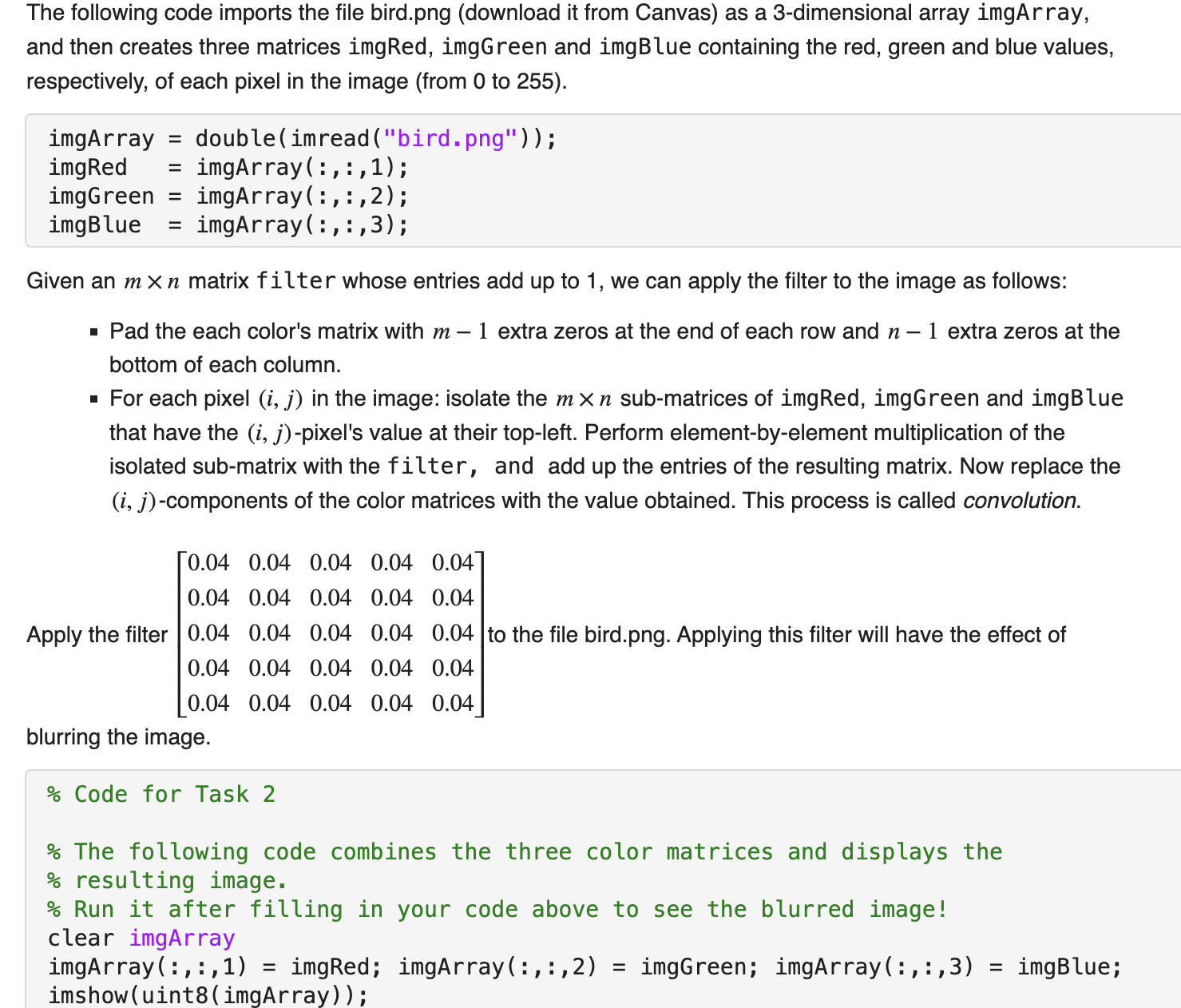The height and width of the screenshot is (1008, 1181).
Task: Click the imgGreen = imgArray(:,:,2) code line
Action: coord(228,196)
